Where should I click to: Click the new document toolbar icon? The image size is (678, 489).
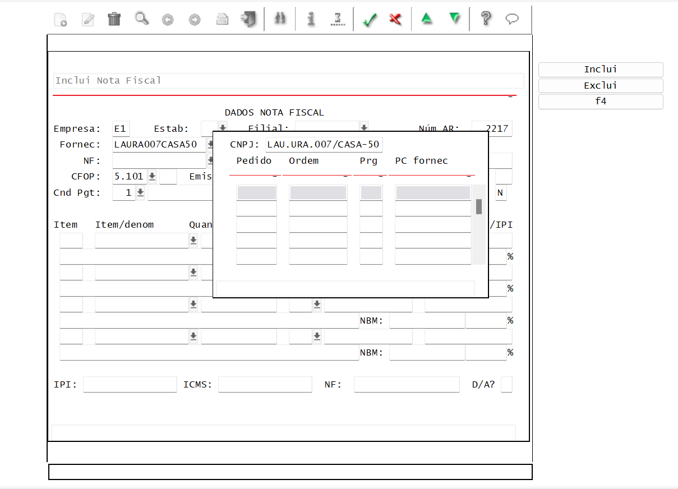click(61, 19)
